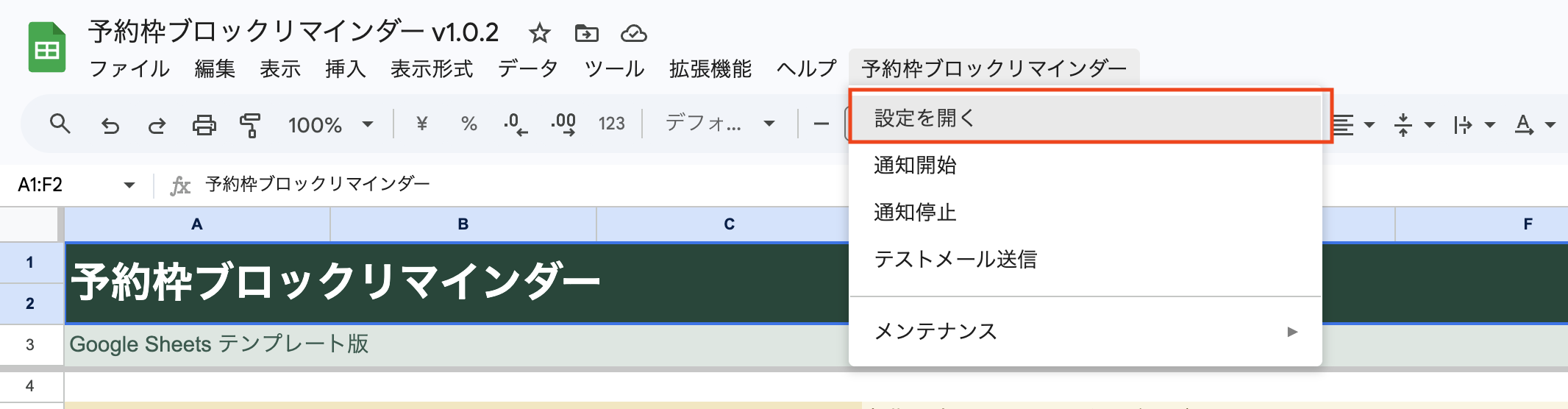The height and width of the screenshot is (409, 1568).
Task: Open the 表示 menu
Action: point(280,68)
